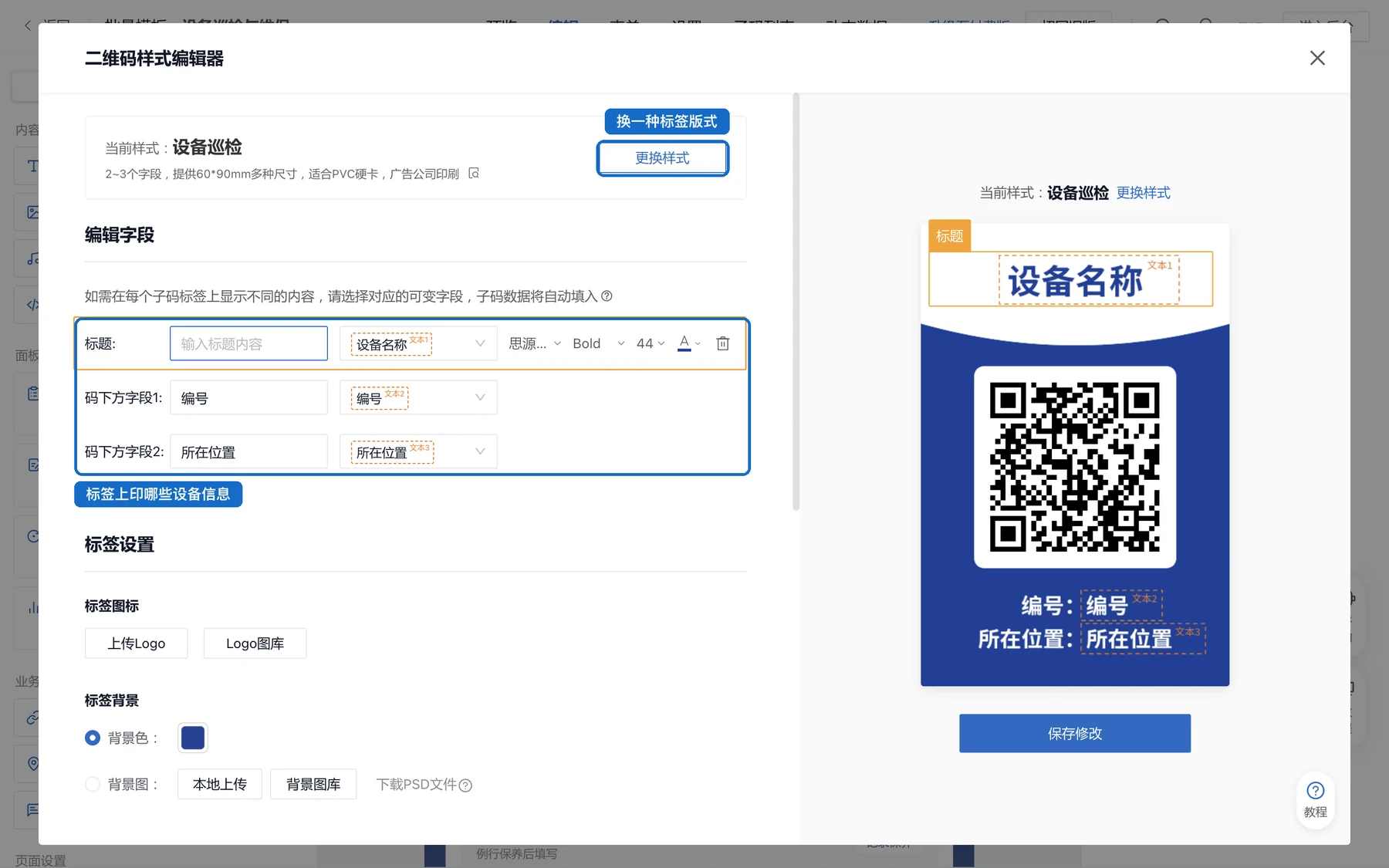
Task: Open the 设备名称 variable field dropdown
Action: click(x=418, y=343)
